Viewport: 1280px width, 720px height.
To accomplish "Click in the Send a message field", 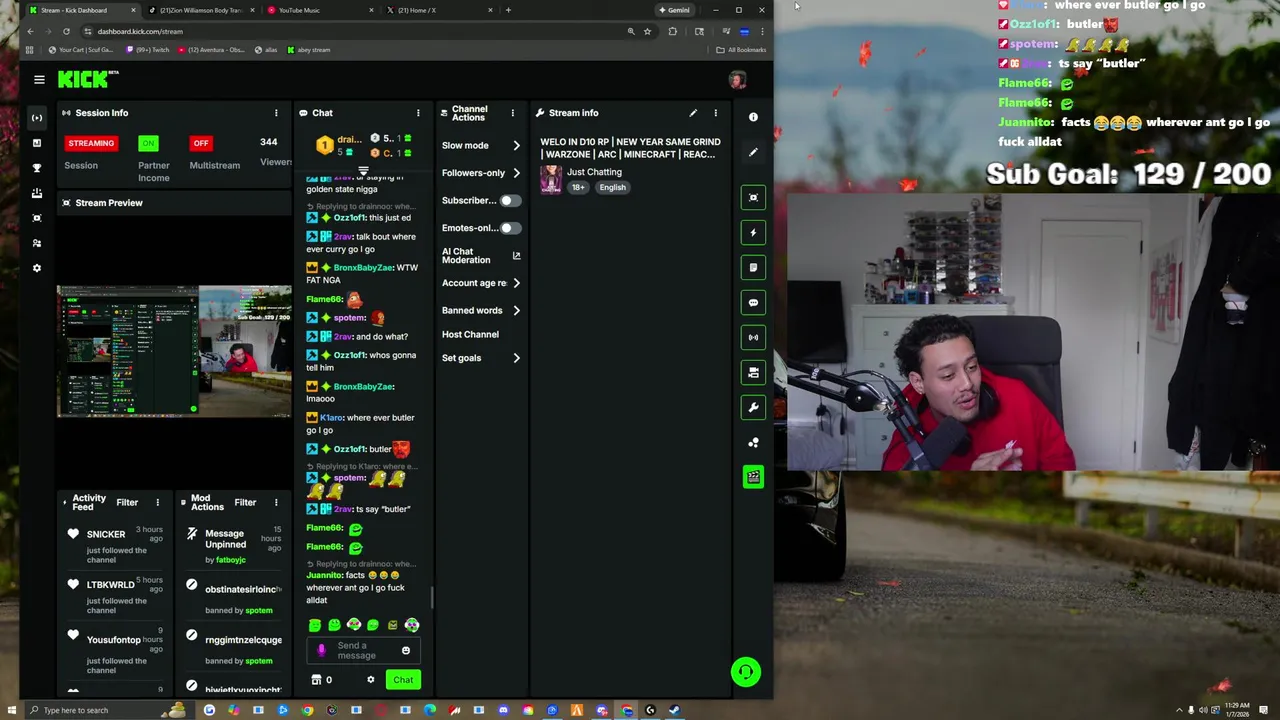I will (364, 651).
